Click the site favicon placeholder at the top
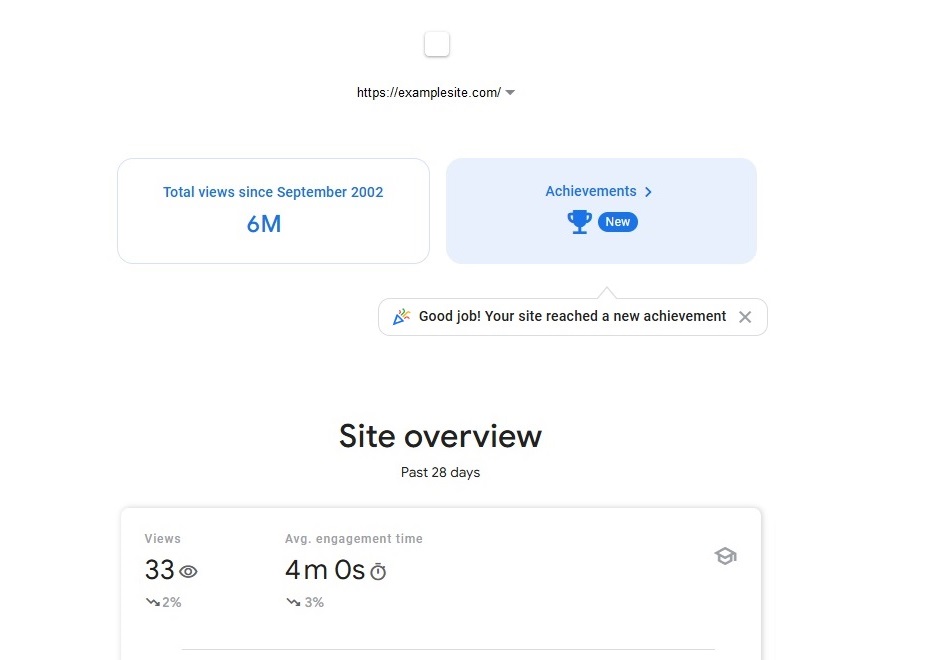This screenshot has height=660, width=946. pos(436,44)
